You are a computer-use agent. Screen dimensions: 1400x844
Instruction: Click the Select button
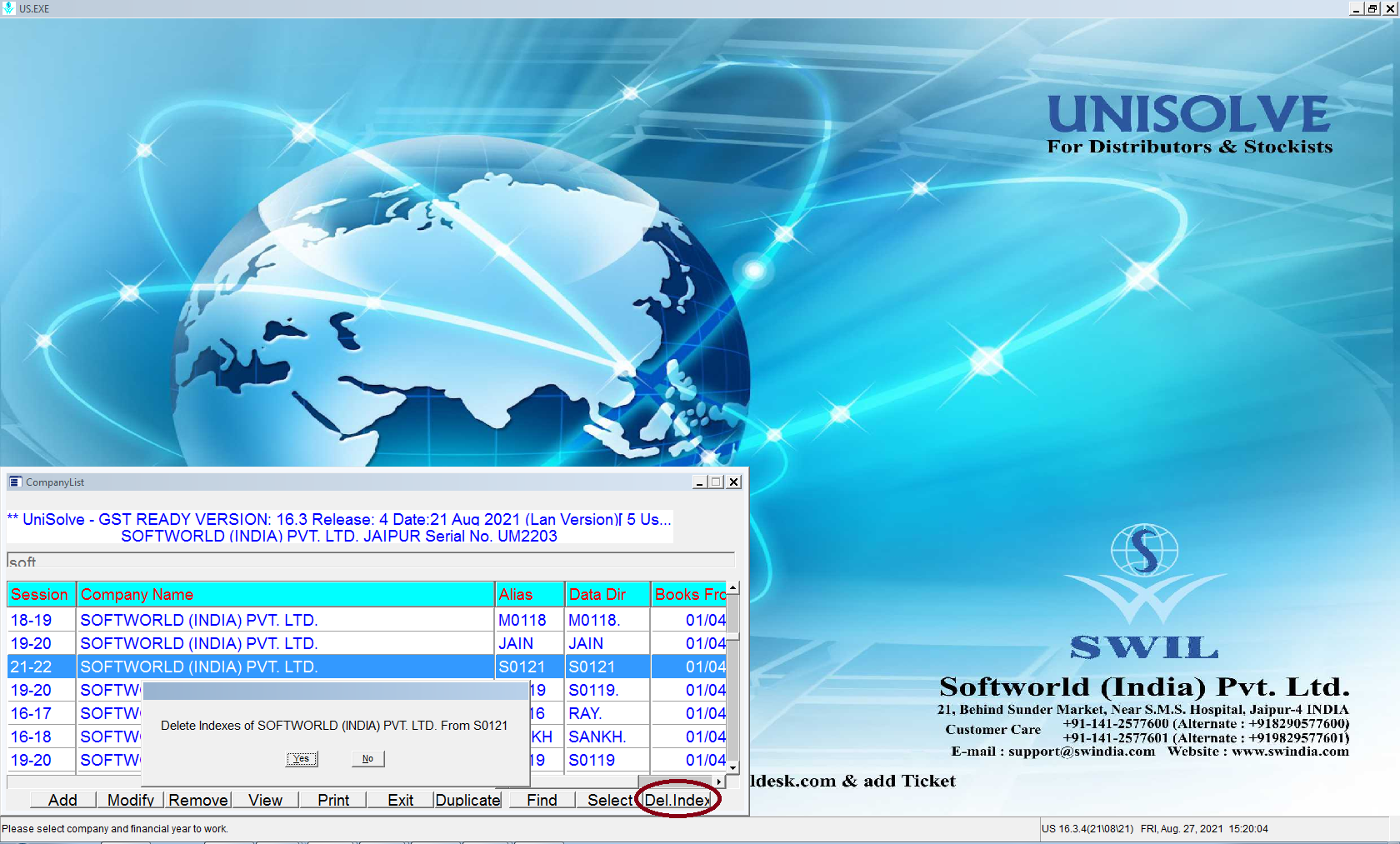click(609, 800)
